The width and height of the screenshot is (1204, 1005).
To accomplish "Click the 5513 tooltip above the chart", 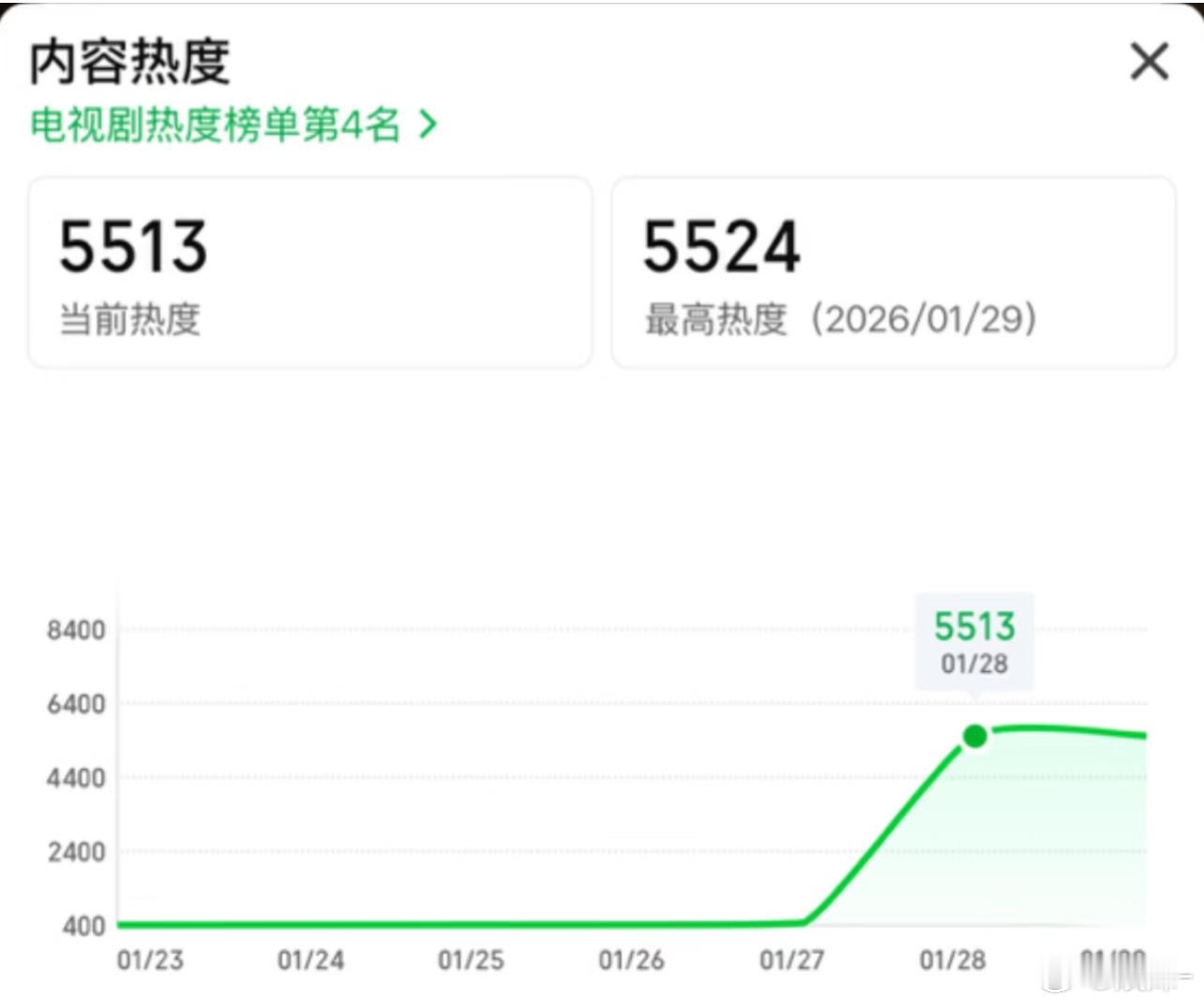I will pos(974,625).
